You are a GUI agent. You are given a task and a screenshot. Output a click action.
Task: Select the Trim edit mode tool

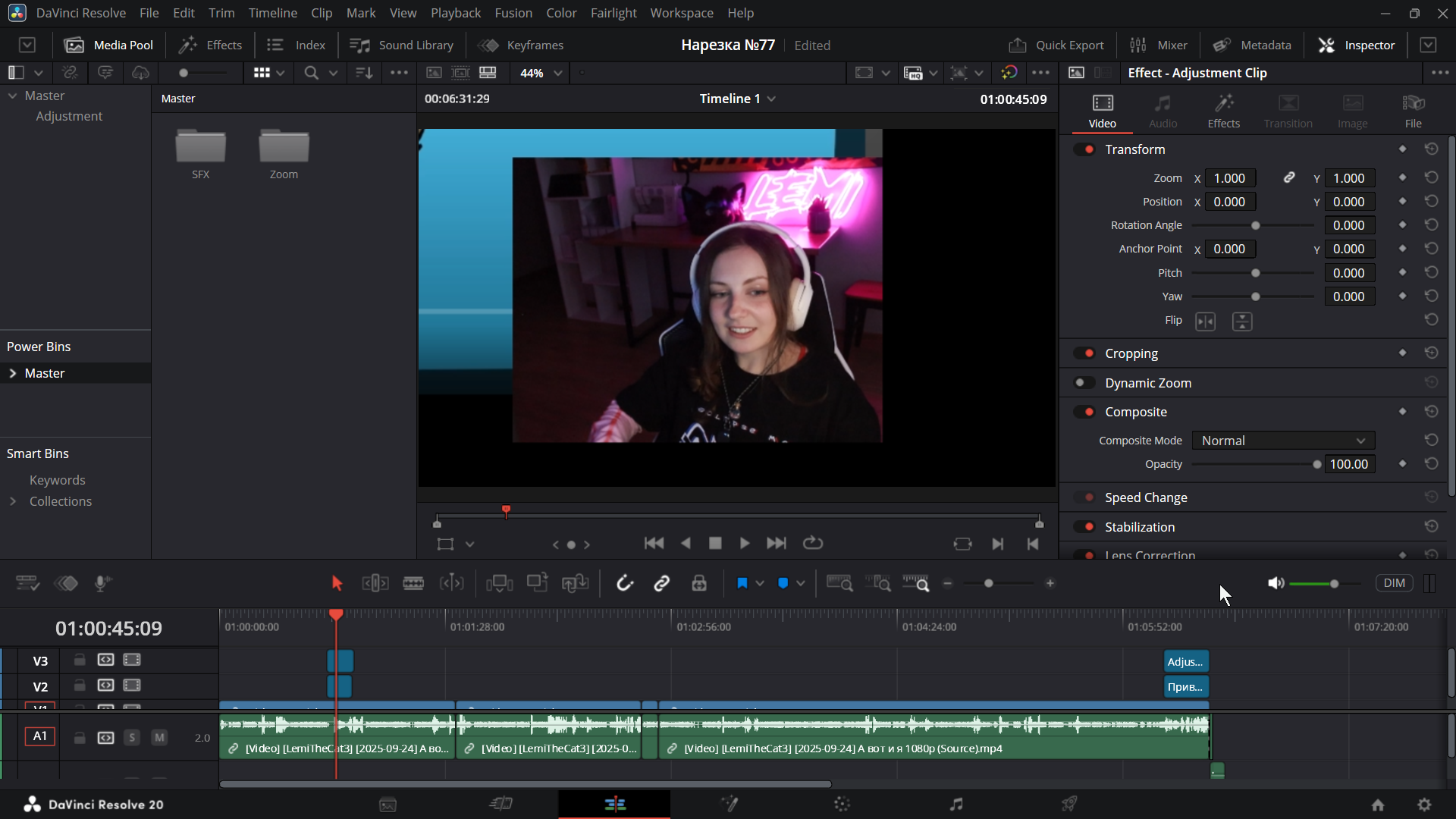[375, 583]
